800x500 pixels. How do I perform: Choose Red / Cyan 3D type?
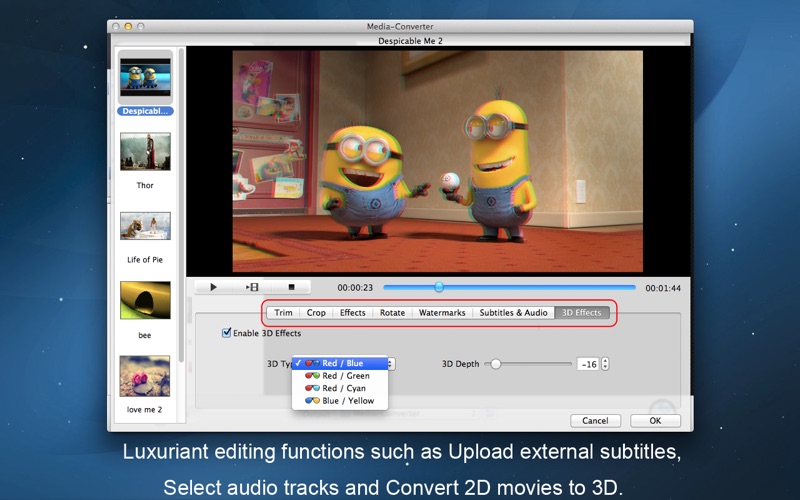340,388
